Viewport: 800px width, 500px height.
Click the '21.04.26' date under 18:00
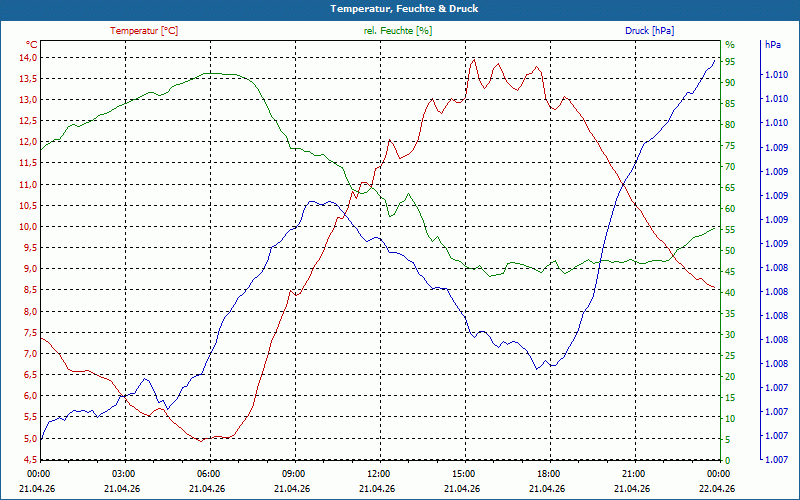coord(547,488)
